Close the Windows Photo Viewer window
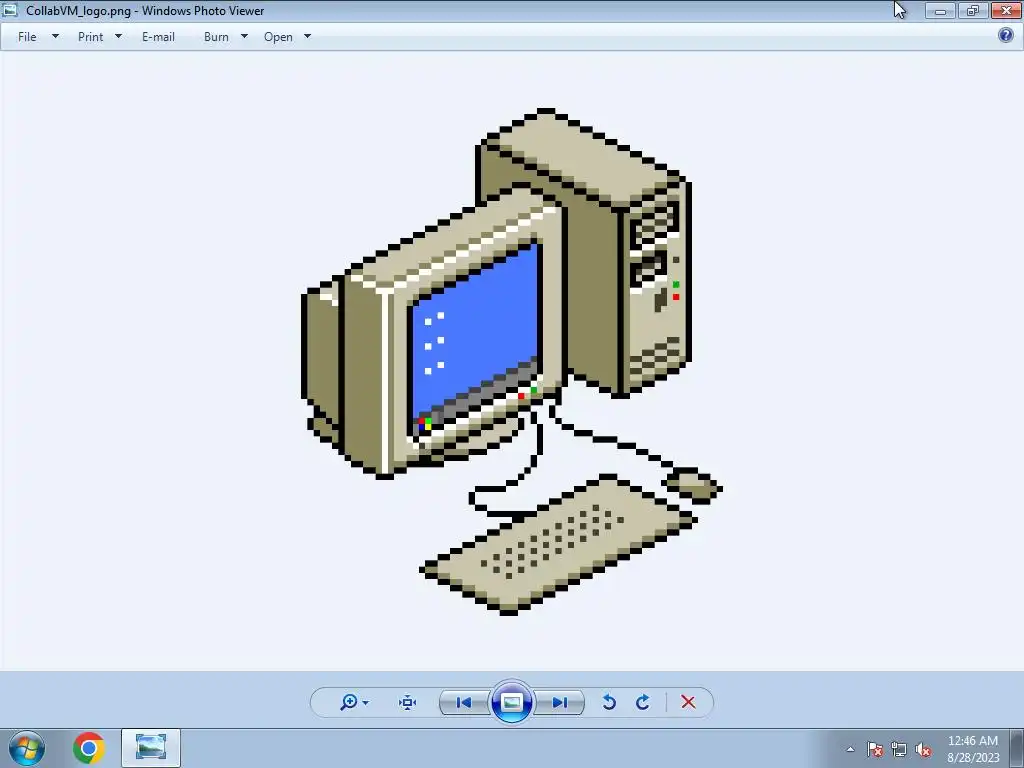This screenshot has width=1024, height=768. click(x=1006, y=10)
